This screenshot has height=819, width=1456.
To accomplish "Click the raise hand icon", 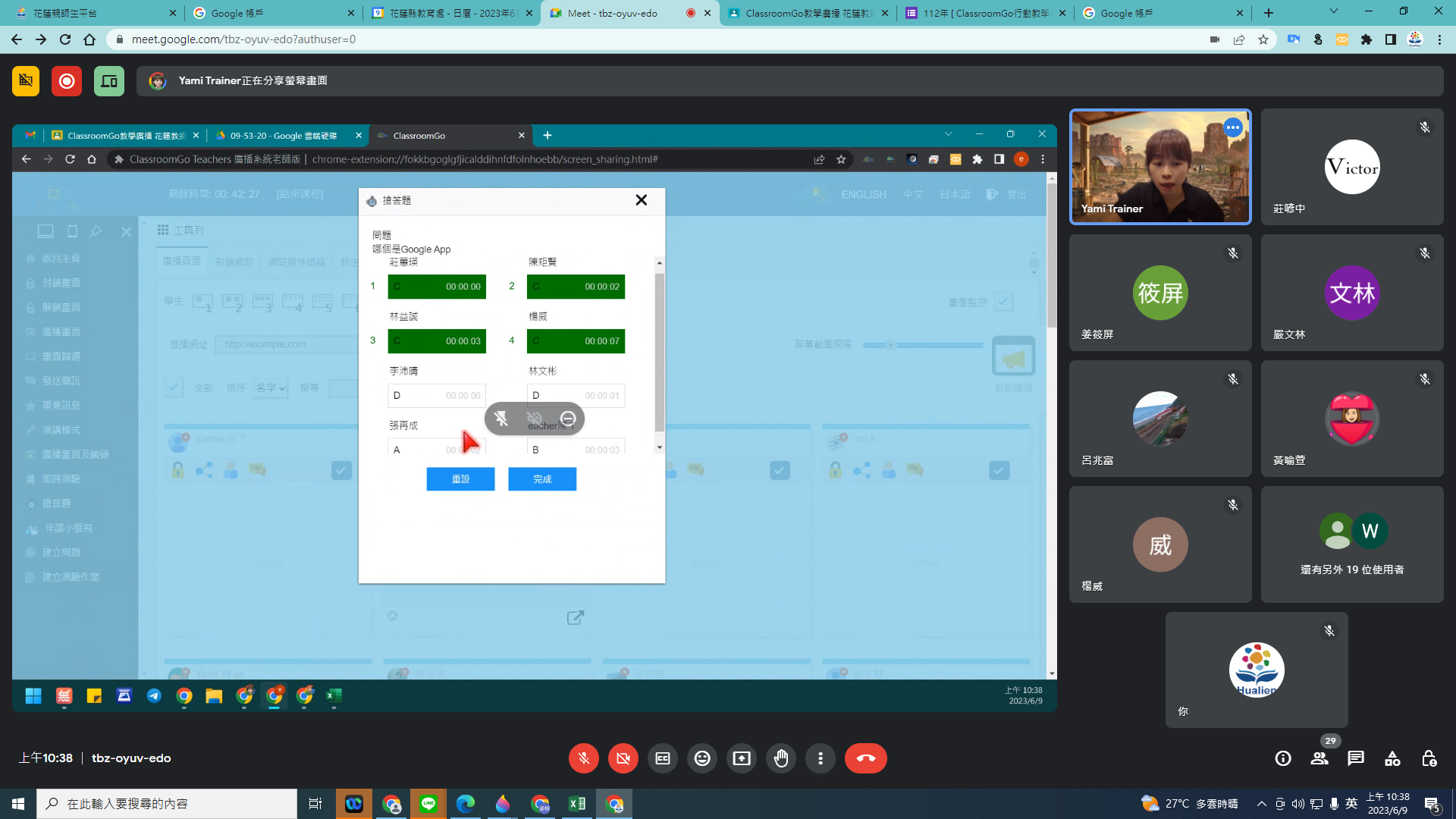I will coord(781,758).
